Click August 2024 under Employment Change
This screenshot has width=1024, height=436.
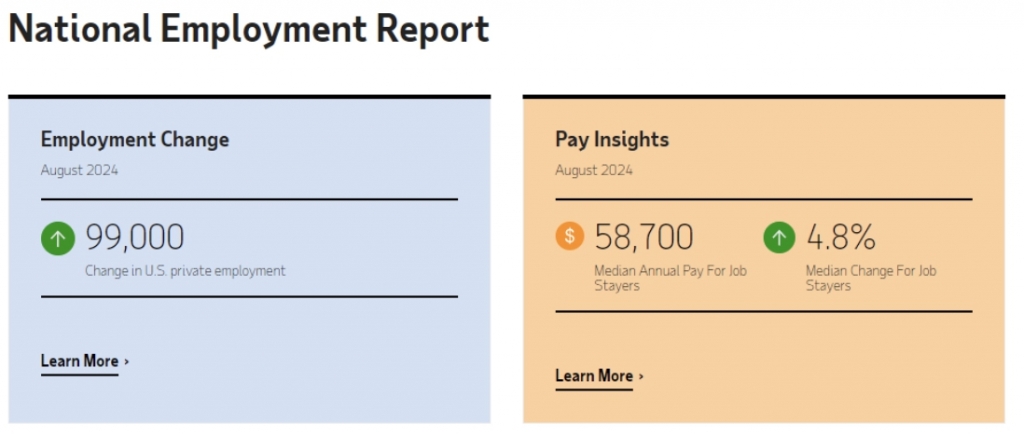pyautogui.click(x=79, y=170)
